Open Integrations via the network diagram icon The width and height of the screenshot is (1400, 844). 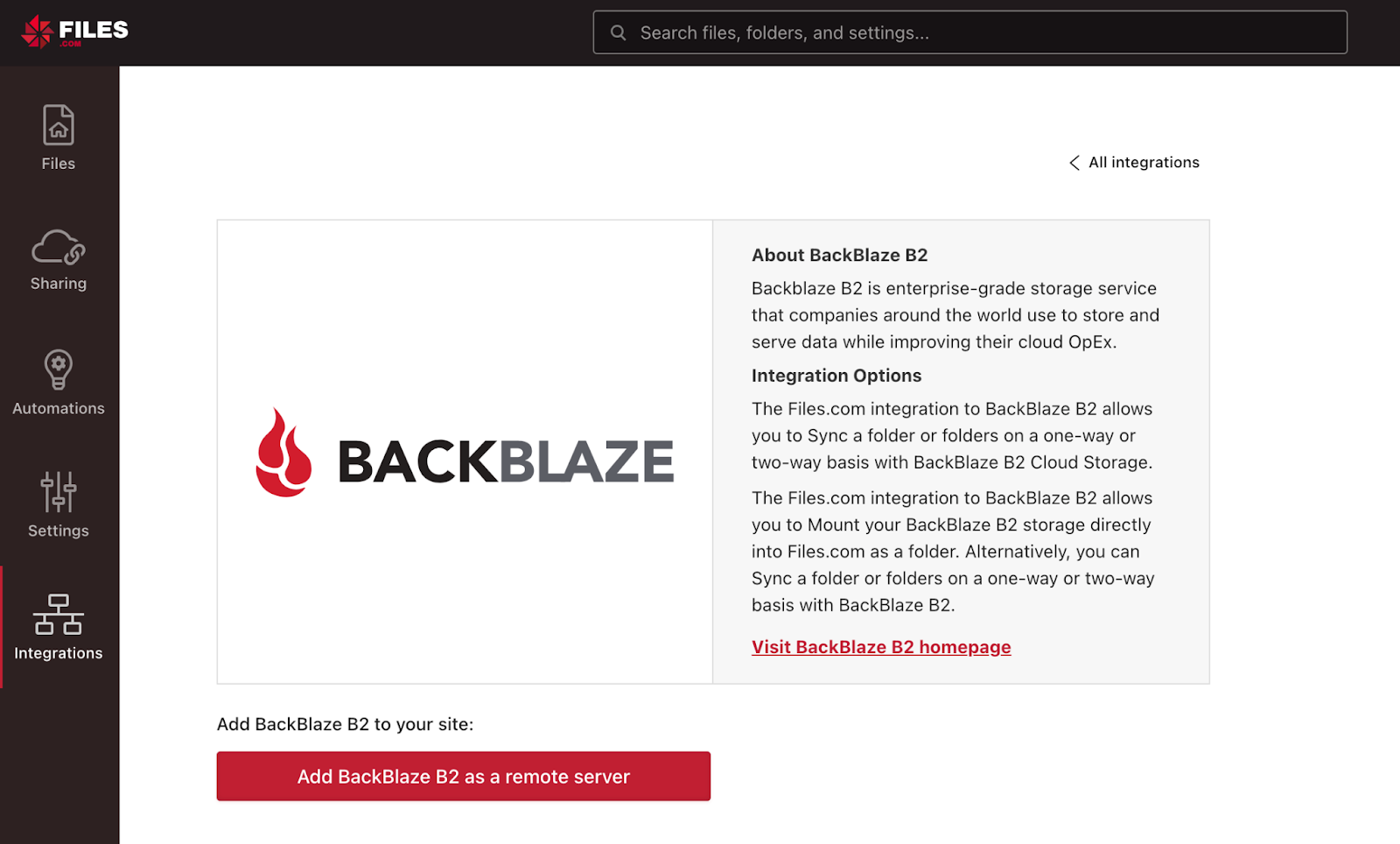[x=59, y=614]
